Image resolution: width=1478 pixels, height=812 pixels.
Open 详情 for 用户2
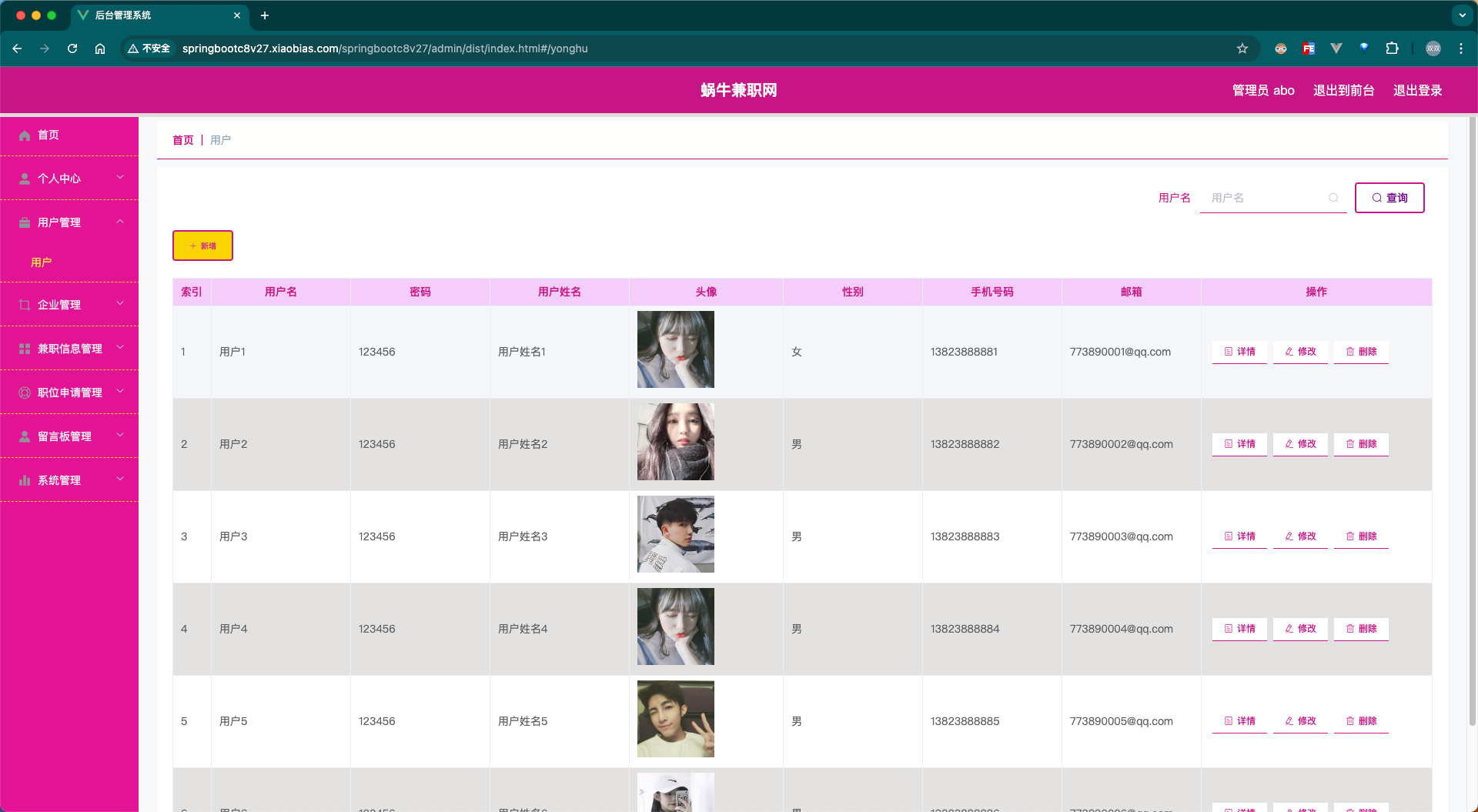1239,444
